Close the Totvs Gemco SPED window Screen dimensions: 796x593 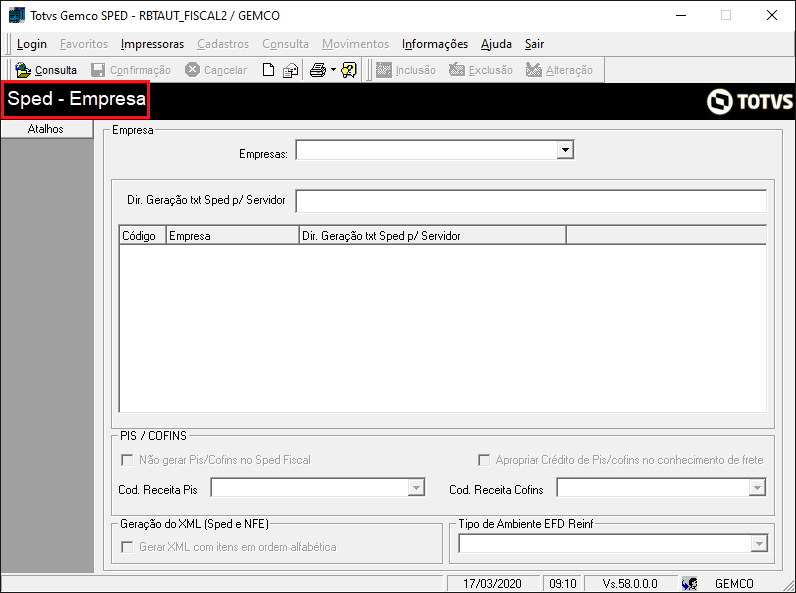pos(772,15)
